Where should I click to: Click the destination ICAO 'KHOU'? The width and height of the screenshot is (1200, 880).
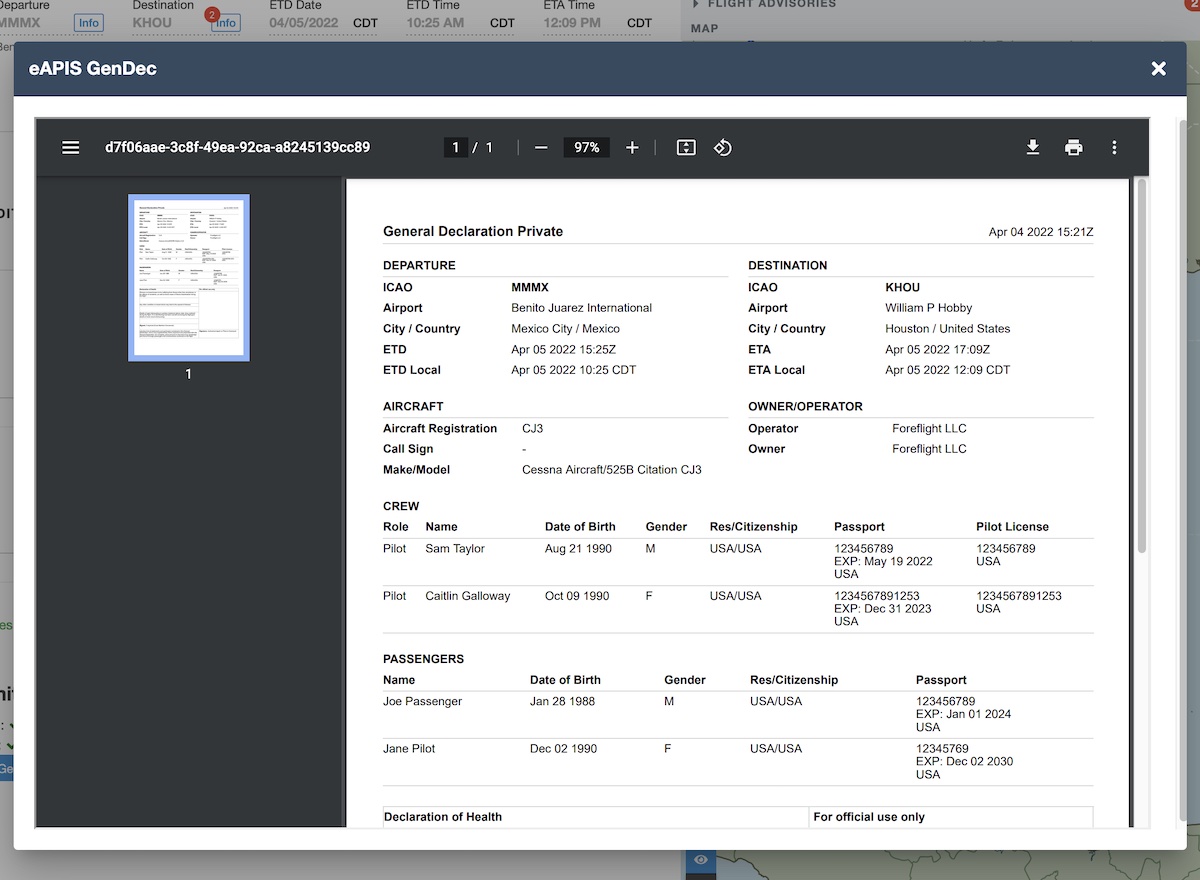click(x=903, y=287)
